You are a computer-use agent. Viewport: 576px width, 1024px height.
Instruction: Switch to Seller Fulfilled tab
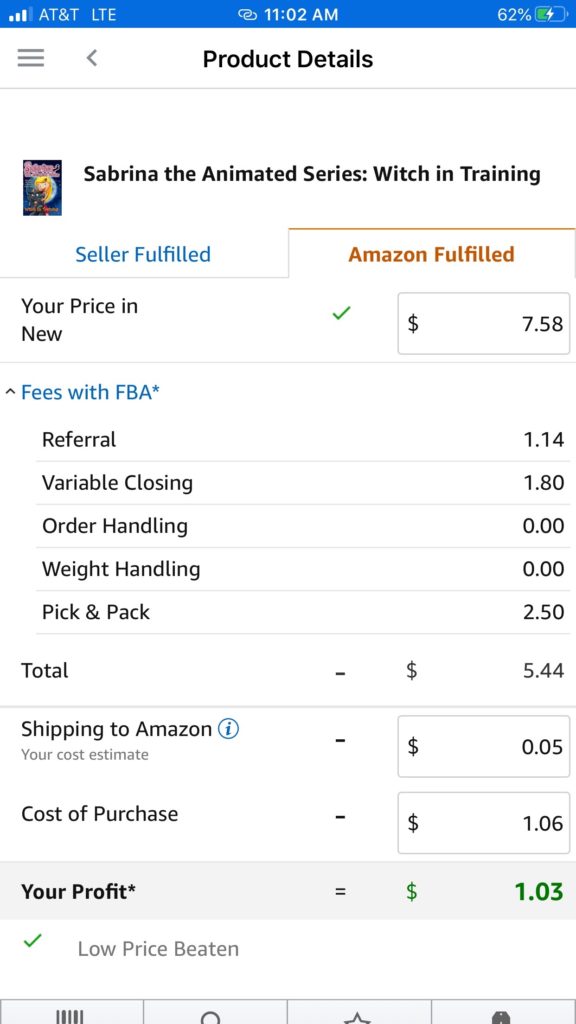[x=143, y=254]
